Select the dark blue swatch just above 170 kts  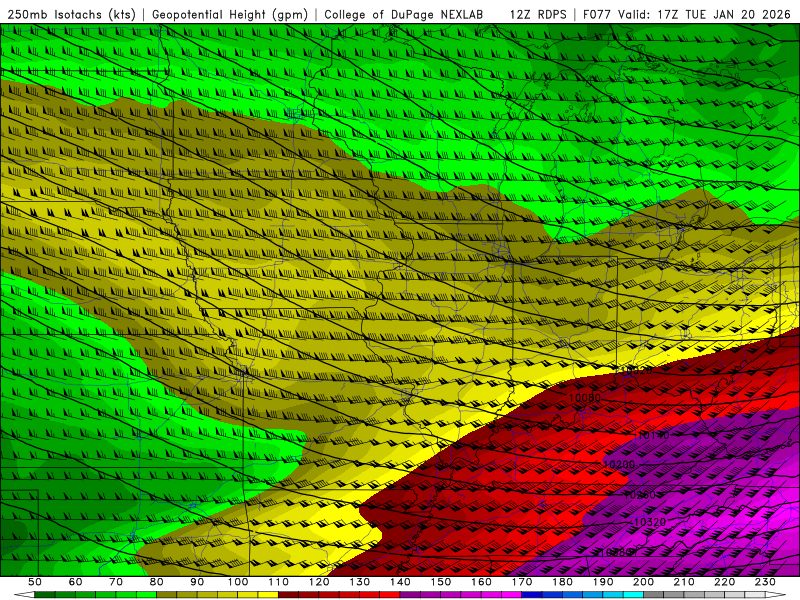[x=532, y=594]
